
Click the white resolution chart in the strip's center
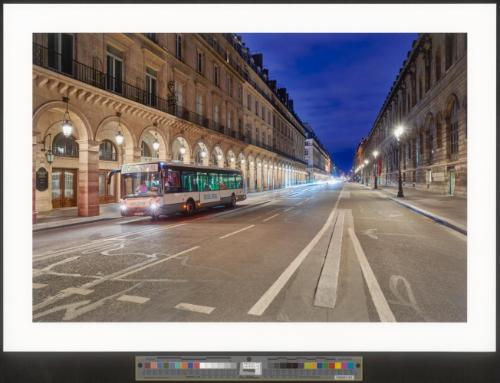click(251, 368)
